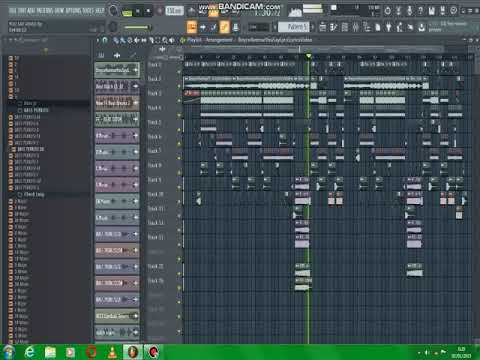The image size is (480, 360).
Task: Select the playlist delete tool
Action: [x=130, y=40]
